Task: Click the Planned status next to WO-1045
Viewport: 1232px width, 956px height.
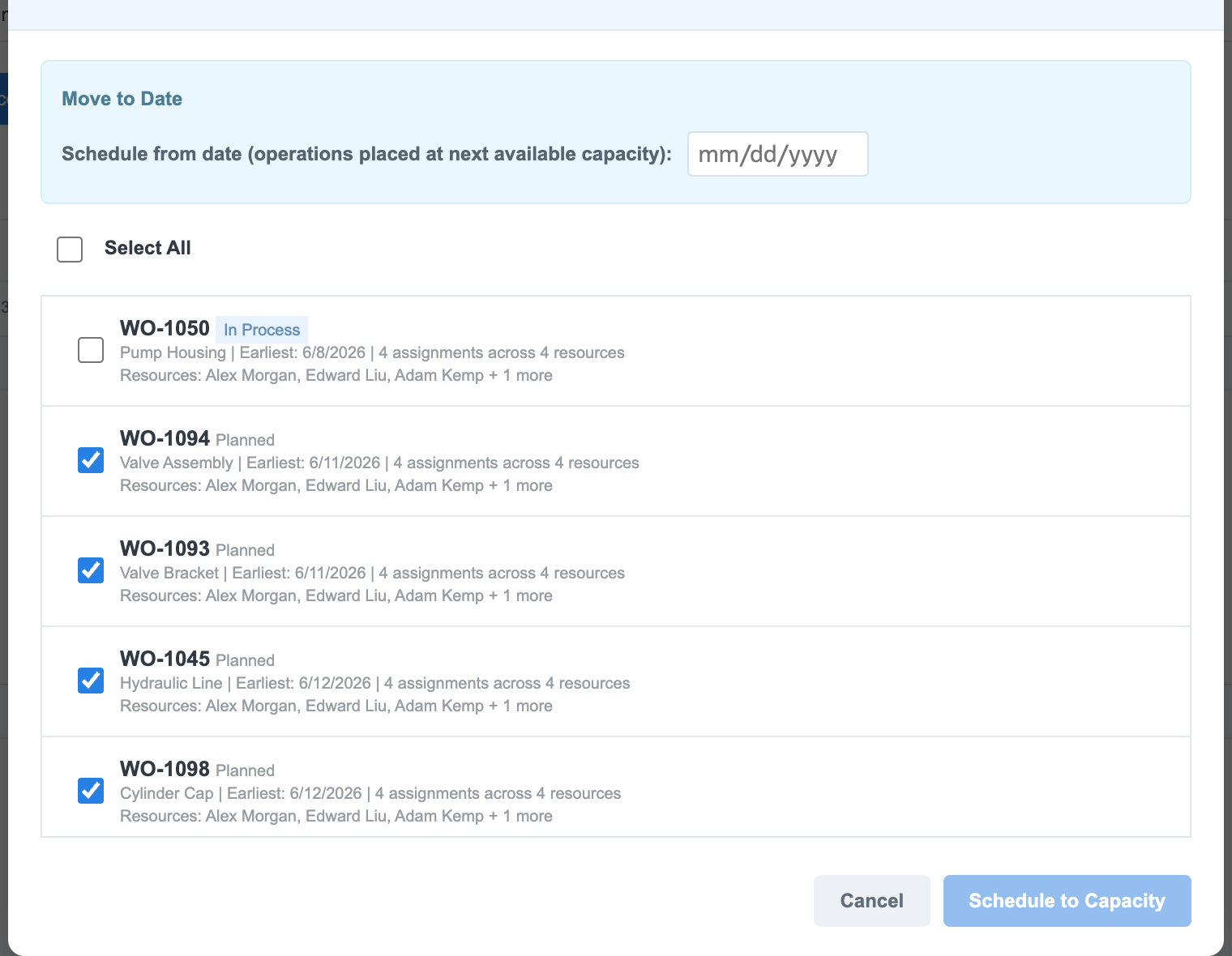Action: [245, 660]
